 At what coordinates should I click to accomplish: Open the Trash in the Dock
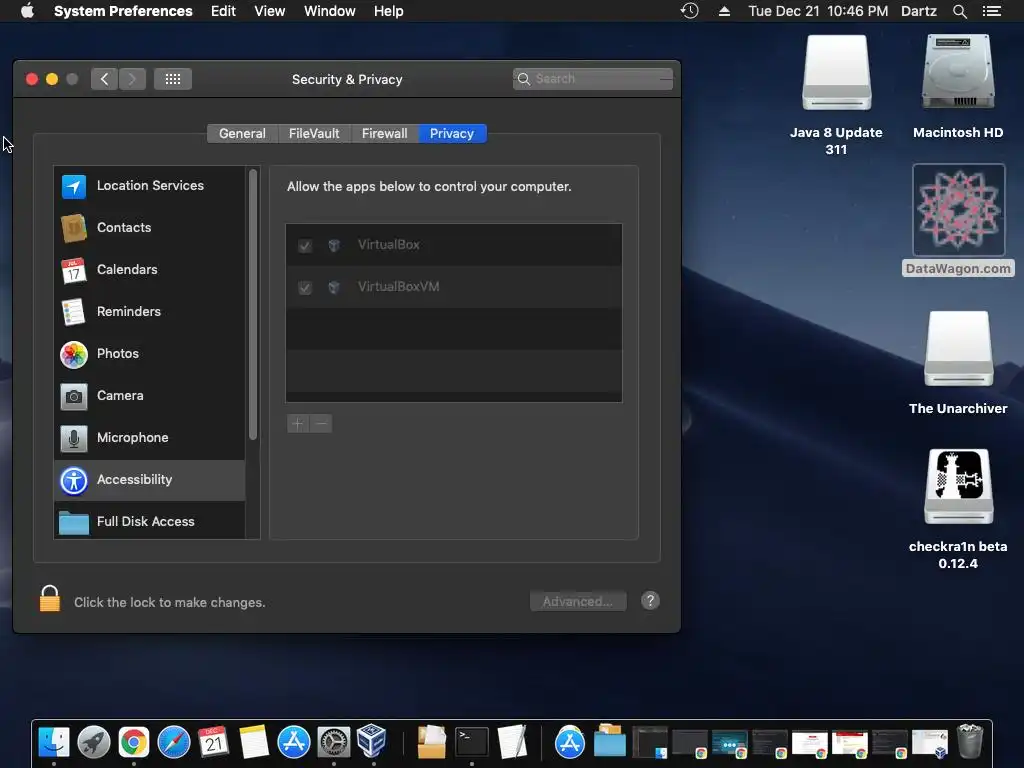[970, 742]
